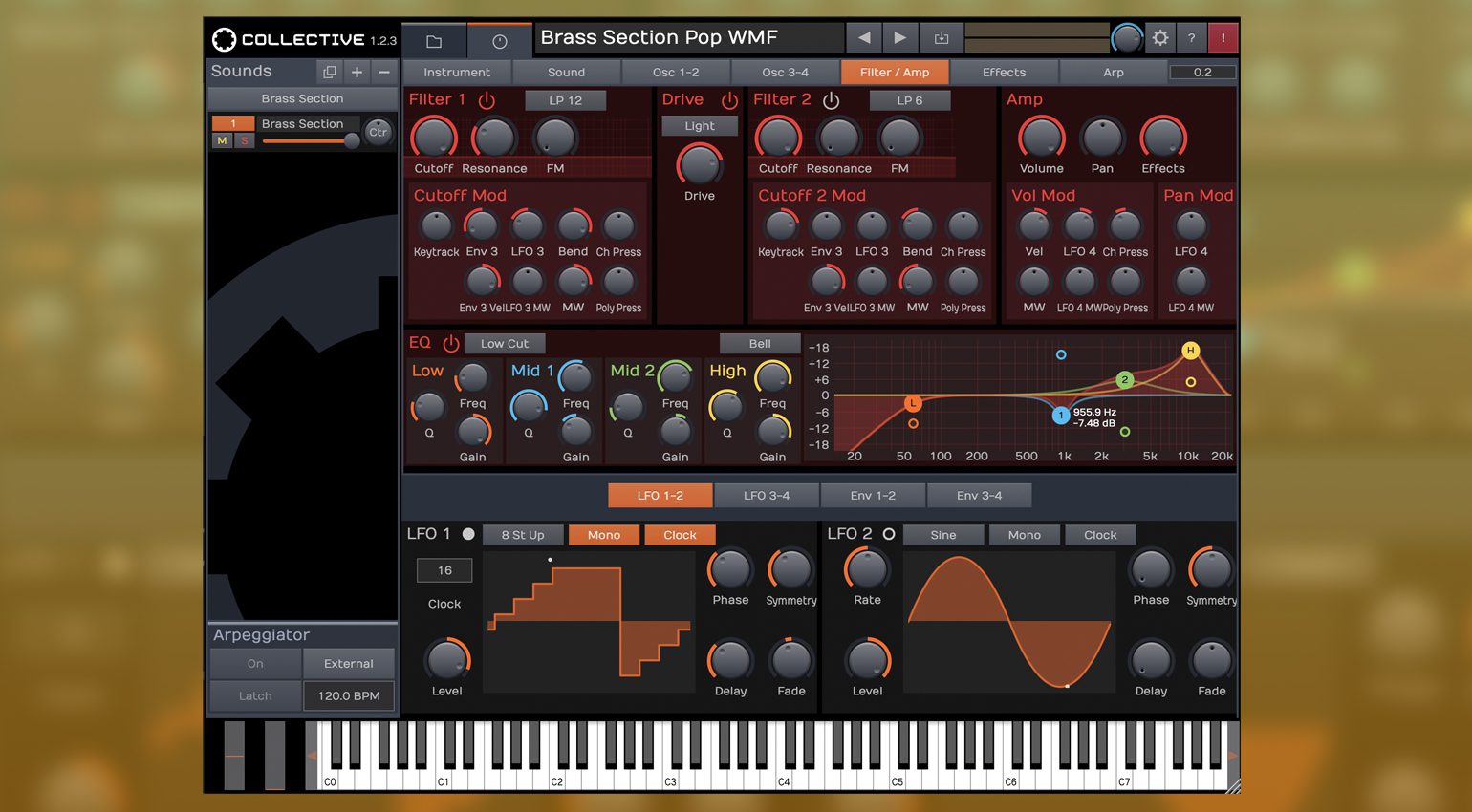
Task: Open the preset folder browser icon
Action: pos(434,41)
